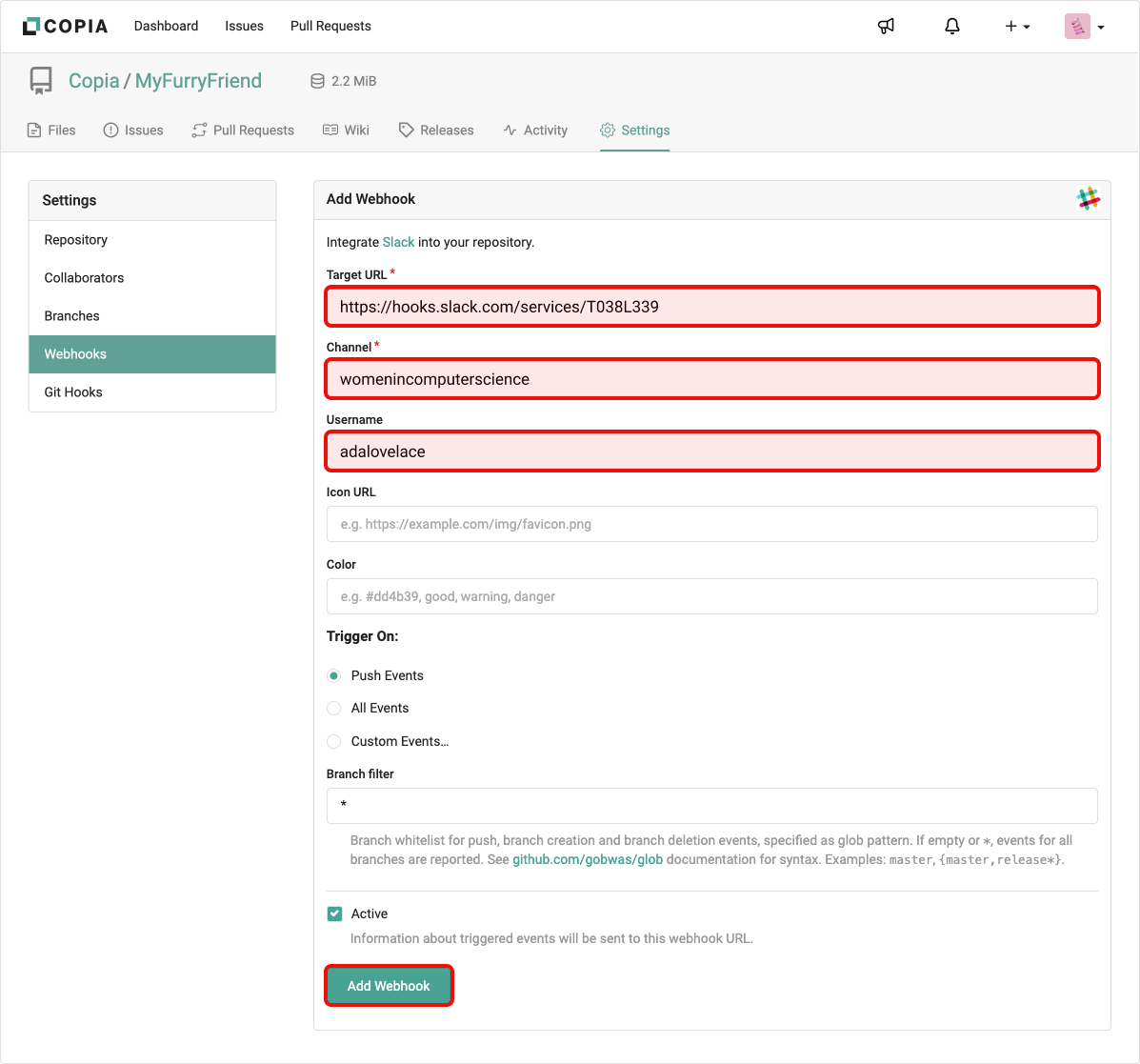Screen dimensions: 1140x1064
Task: Open the Settings tab
Action: [x=634, y=130]
